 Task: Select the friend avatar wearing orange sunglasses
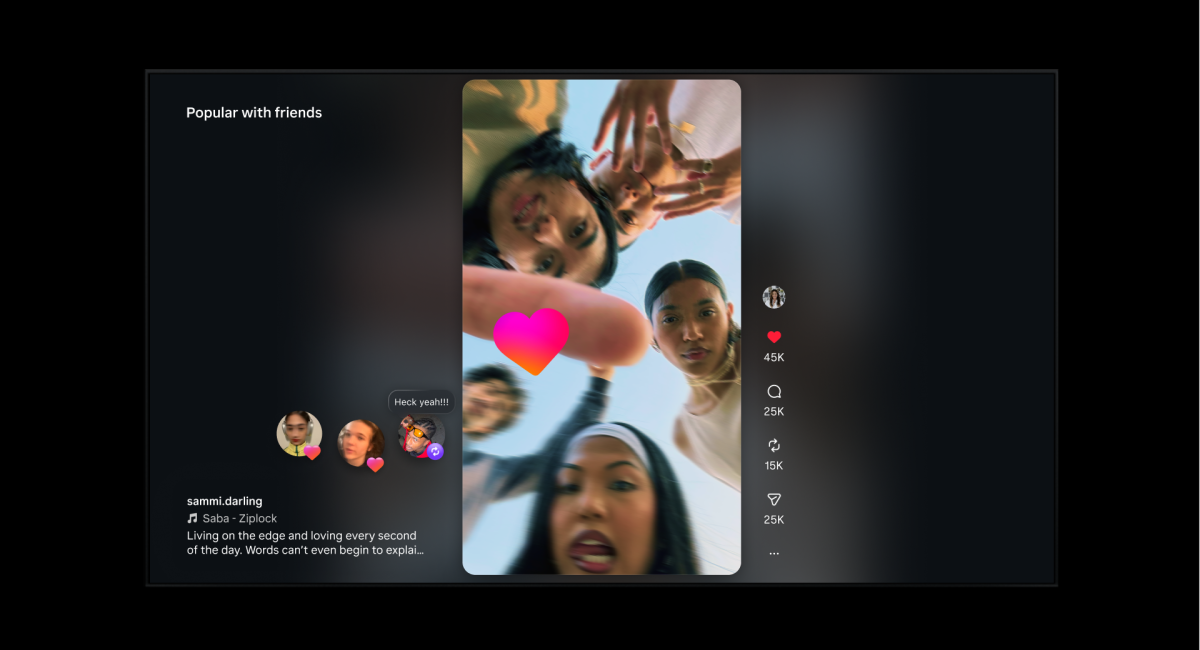click(419, 435)
